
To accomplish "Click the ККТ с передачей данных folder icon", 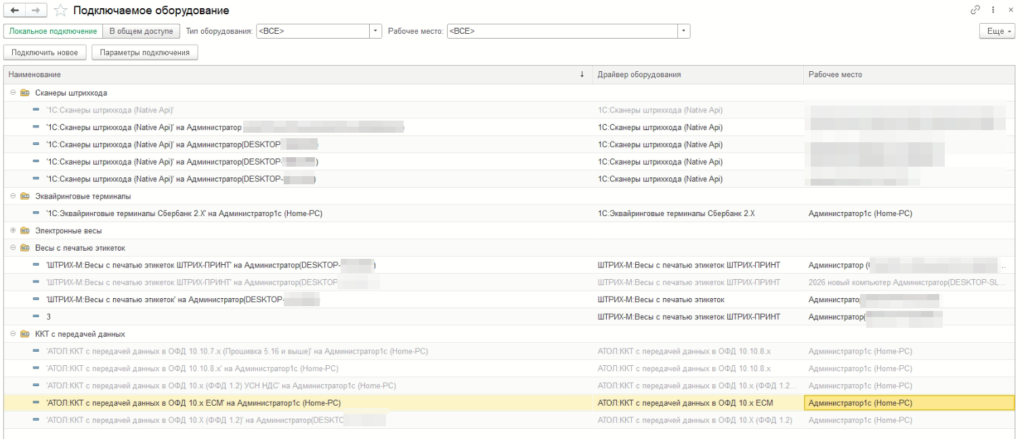I will pos(24,334).
